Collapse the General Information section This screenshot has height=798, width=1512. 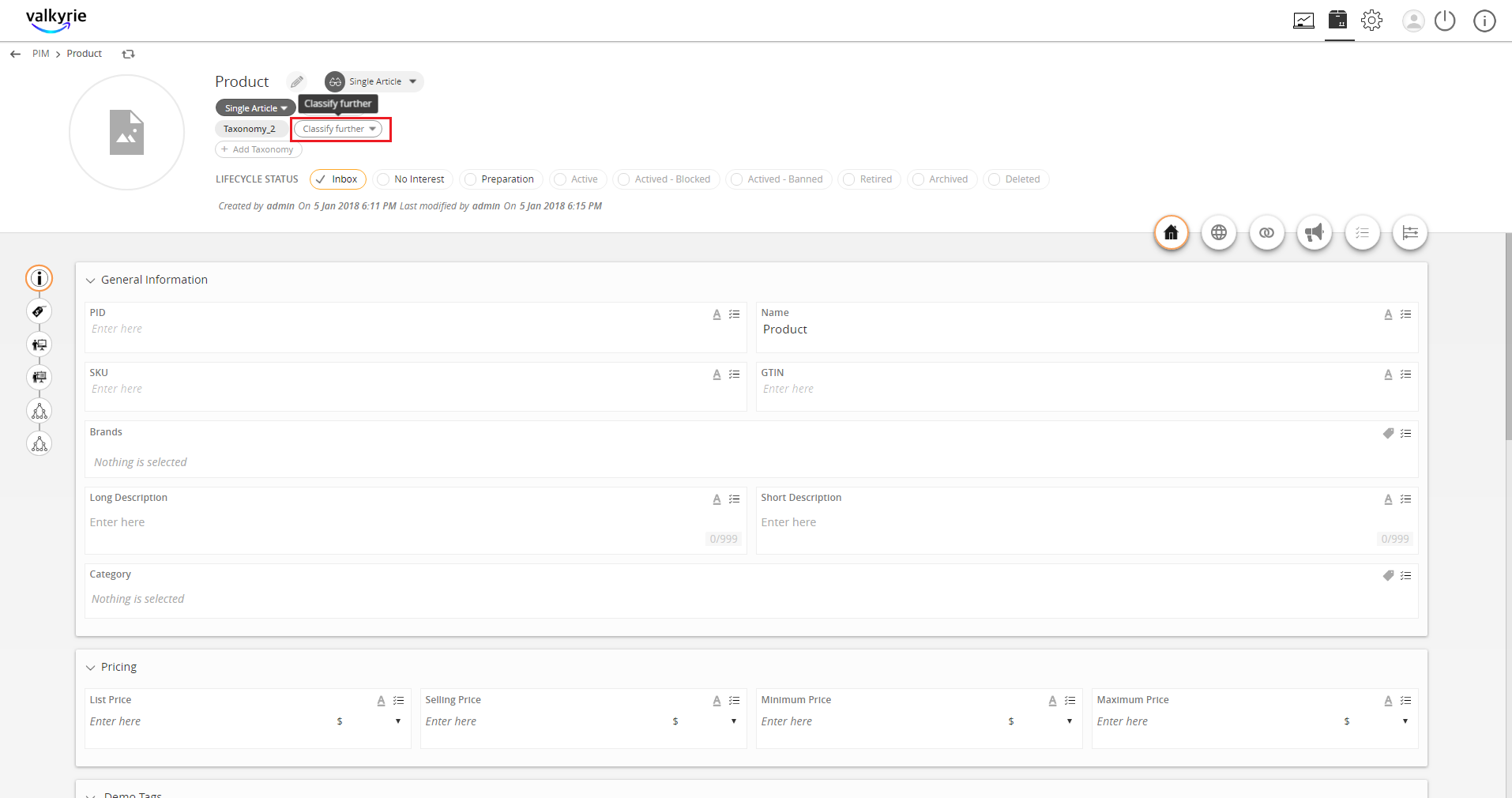coord(91,280)
